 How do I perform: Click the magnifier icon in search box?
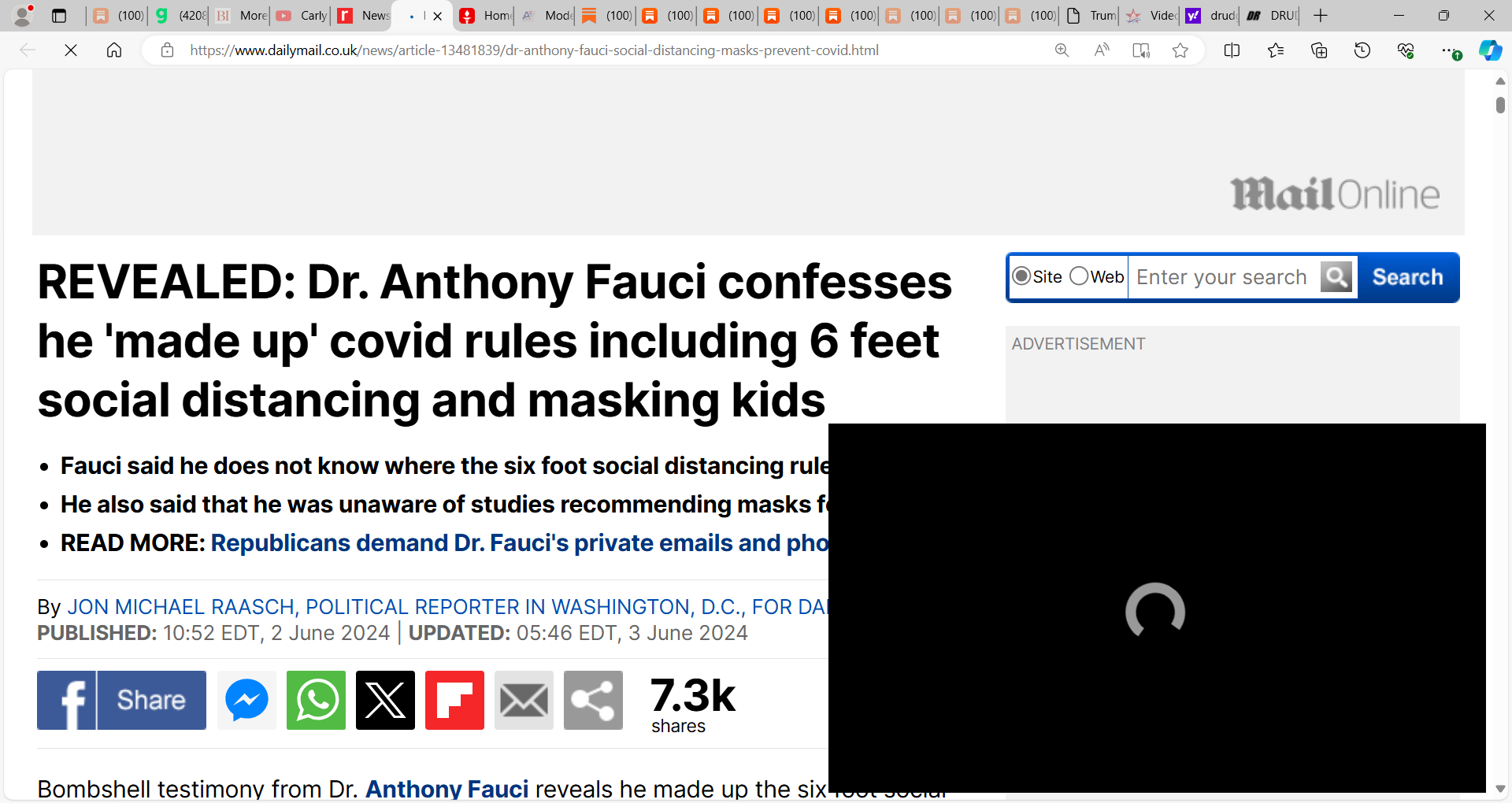coord(1336,277)
